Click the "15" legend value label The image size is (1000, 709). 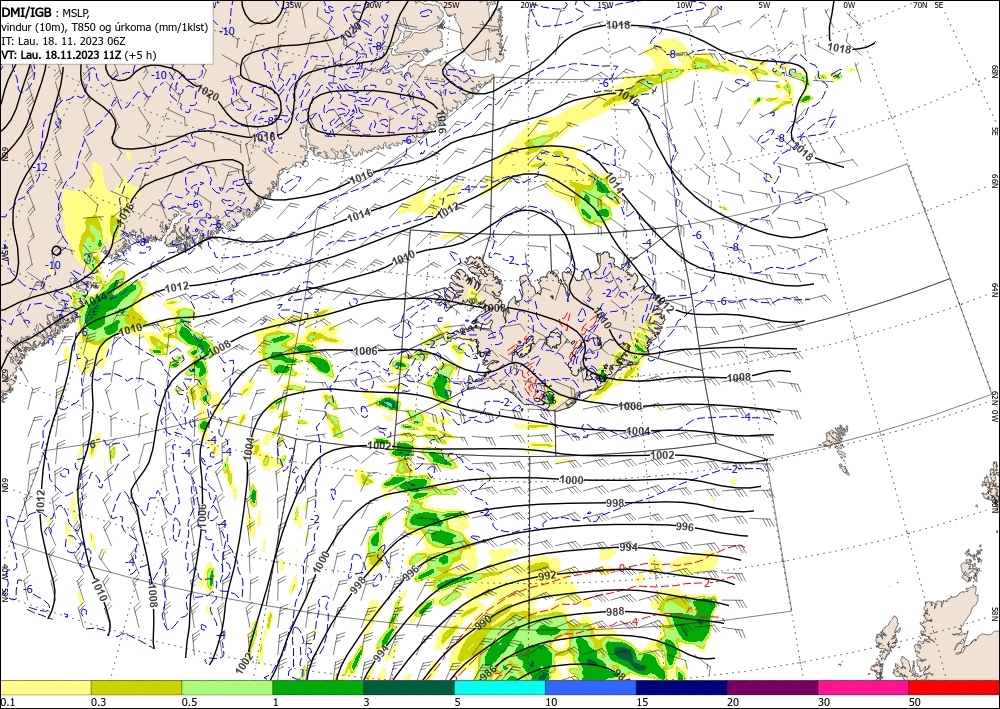[642, 702]
